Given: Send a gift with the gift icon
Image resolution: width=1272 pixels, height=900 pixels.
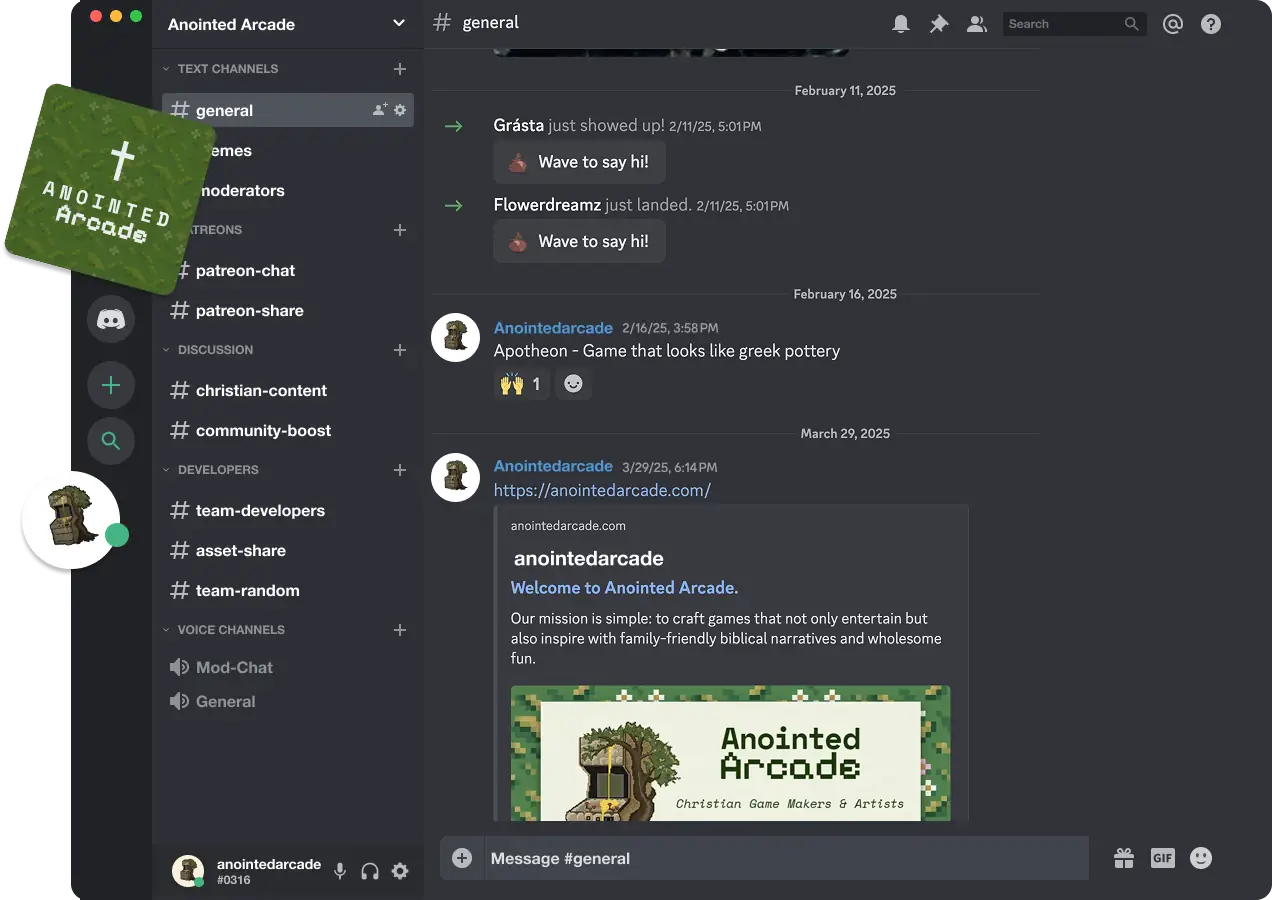Looking at the screenshot, I should click(x=1124, y=858).
